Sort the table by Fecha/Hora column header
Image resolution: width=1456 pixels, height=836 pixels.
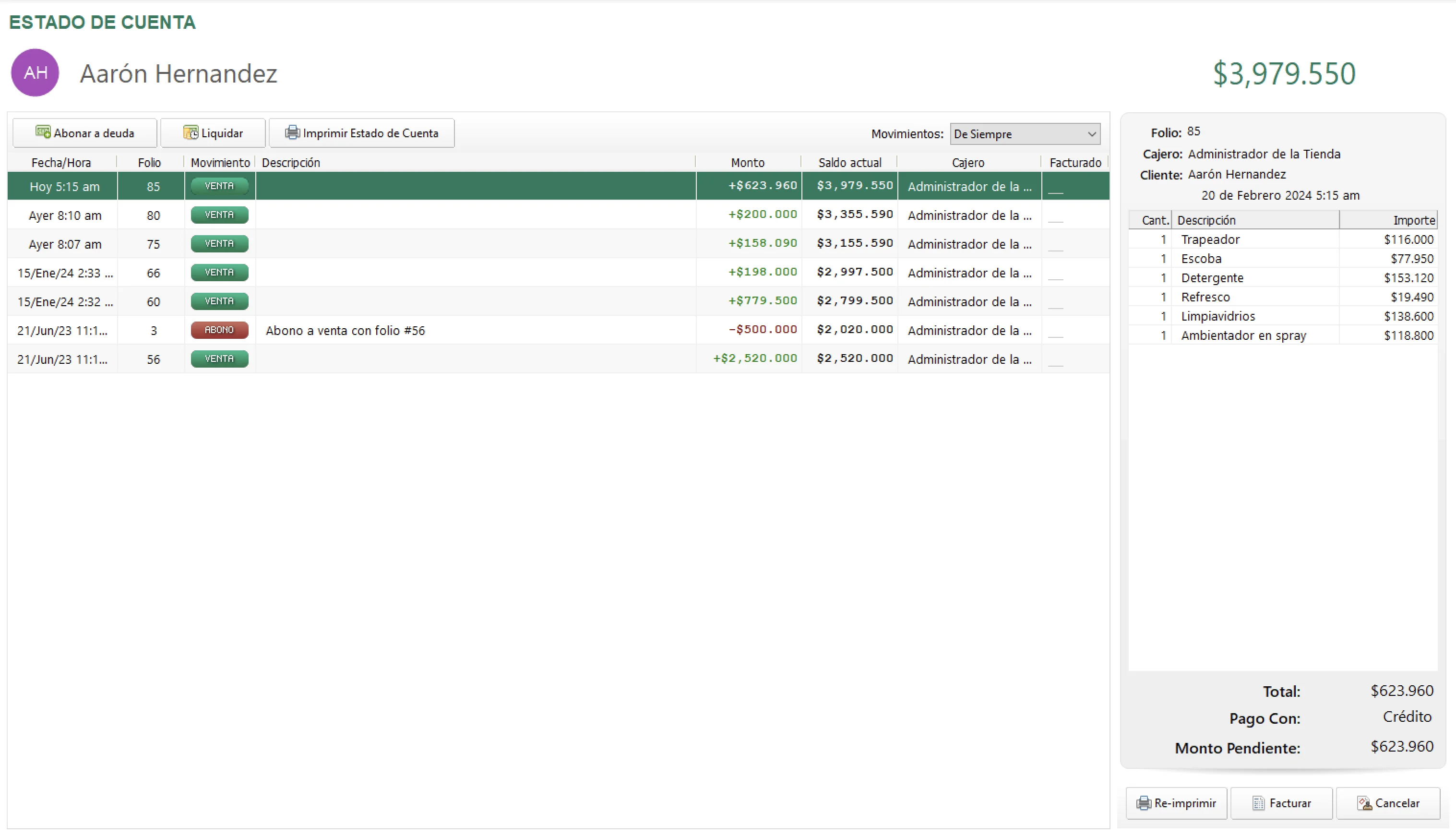tap(61, 163)
